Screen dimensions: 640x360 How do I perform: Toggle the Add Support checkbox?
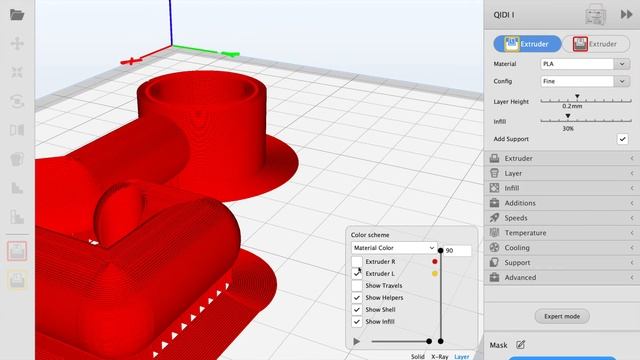click(622, 139)
